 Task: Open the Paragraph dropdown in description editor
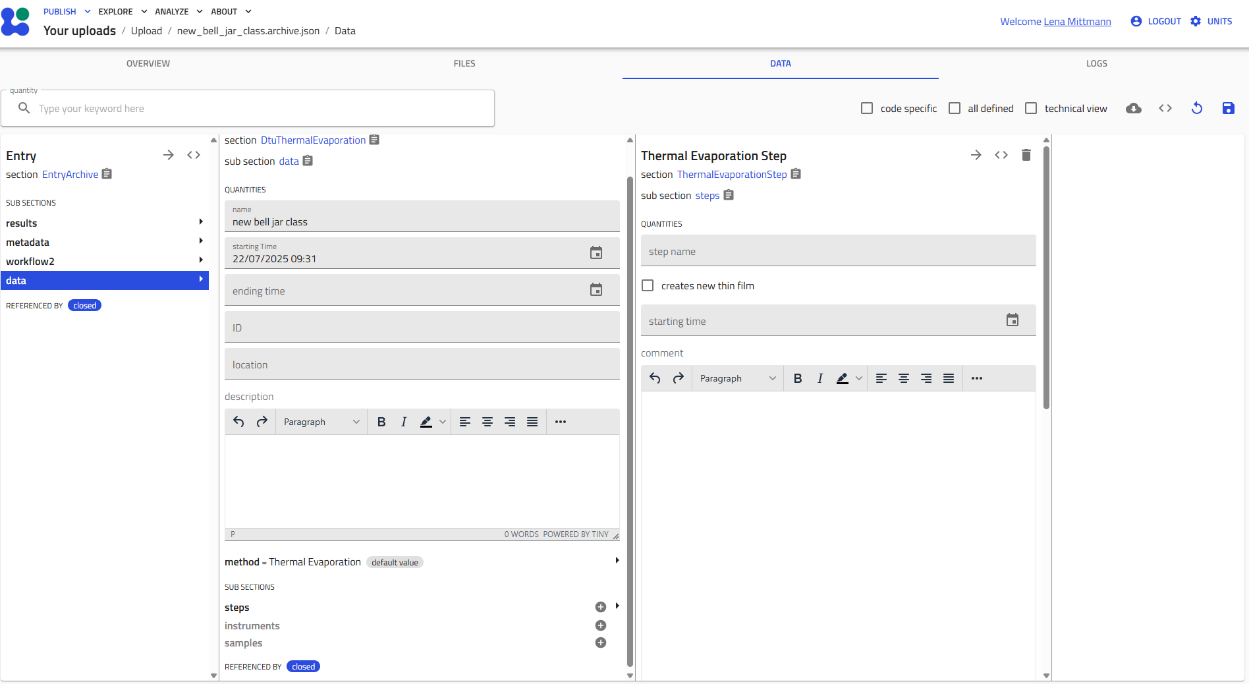321,422
